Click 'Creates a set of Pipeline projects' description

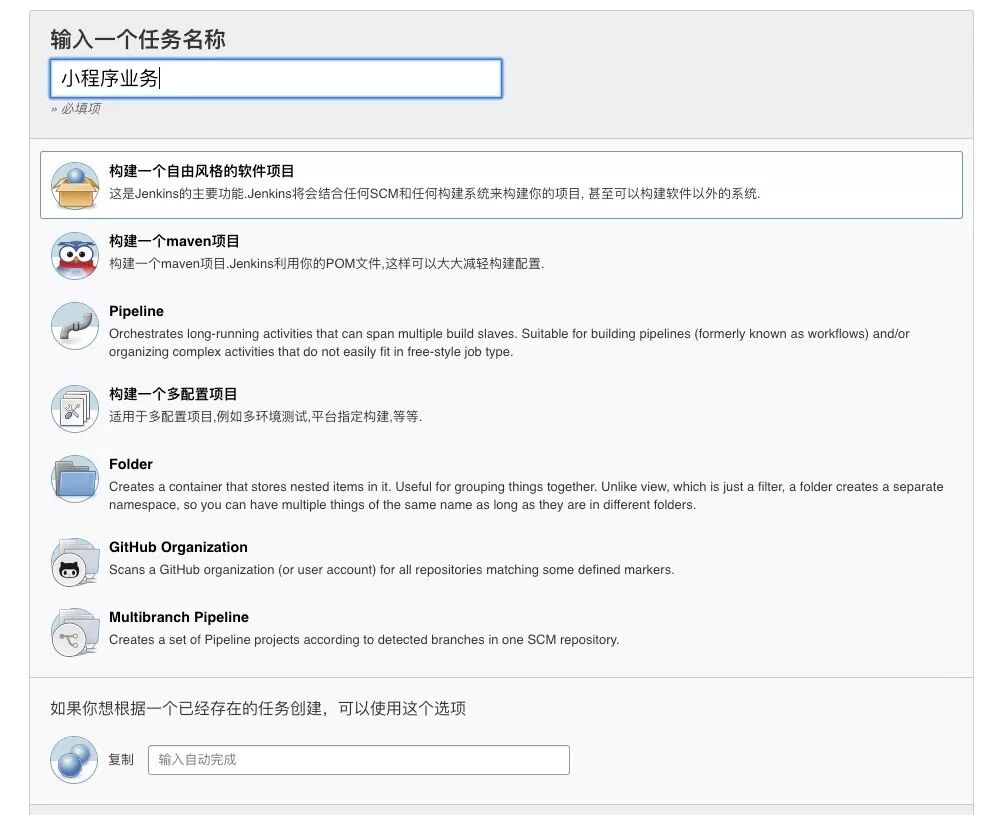point(364,640)
